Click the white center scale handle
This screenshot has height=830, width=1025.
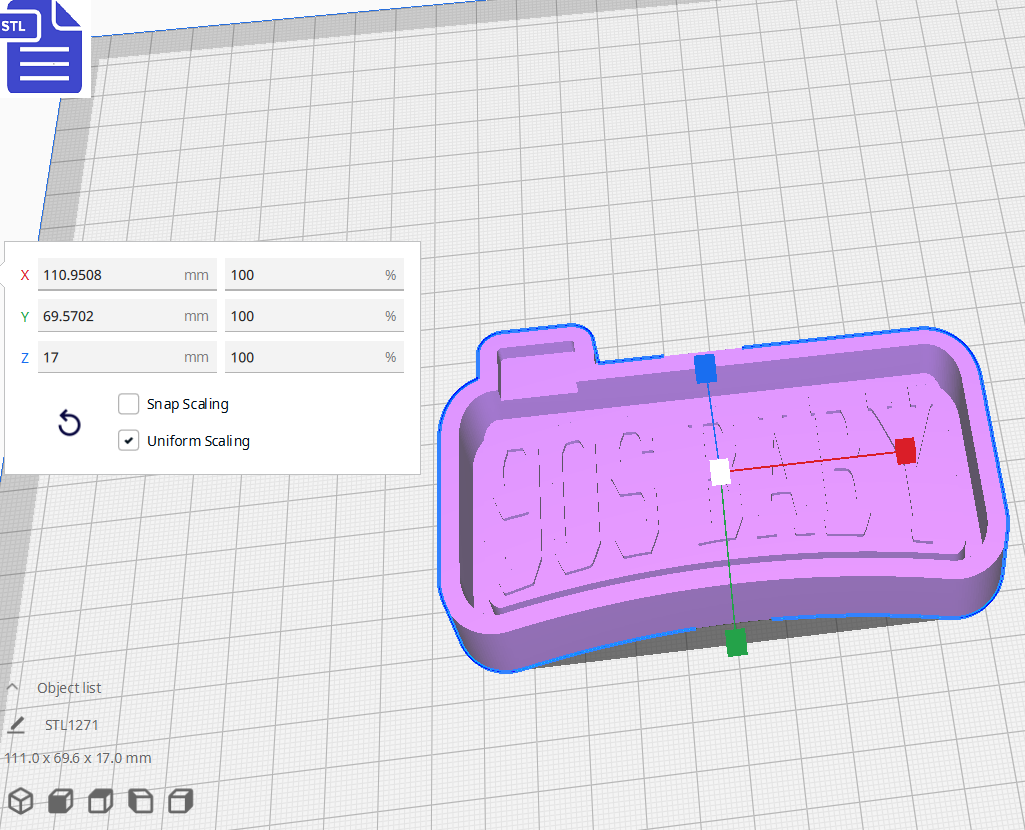point(718,474)
